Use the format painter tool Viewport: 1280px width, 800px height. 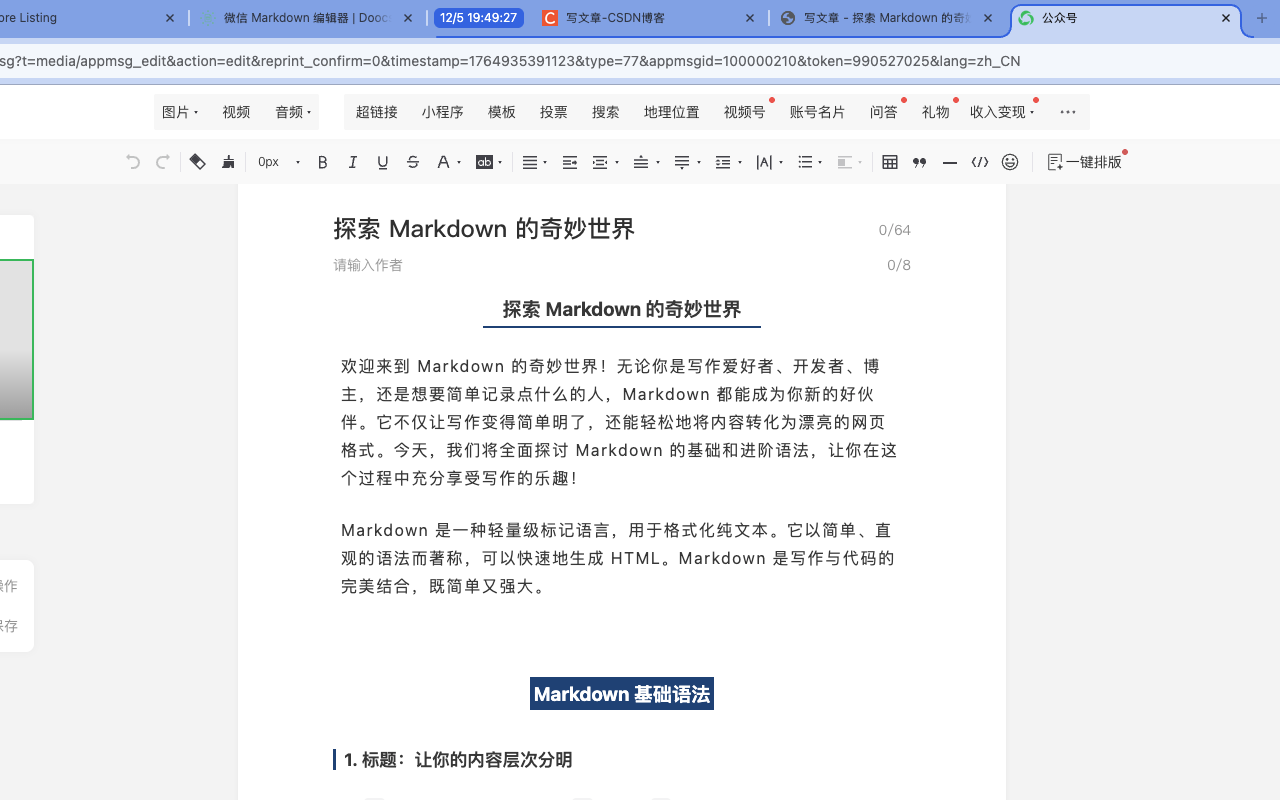coord(228,161)
